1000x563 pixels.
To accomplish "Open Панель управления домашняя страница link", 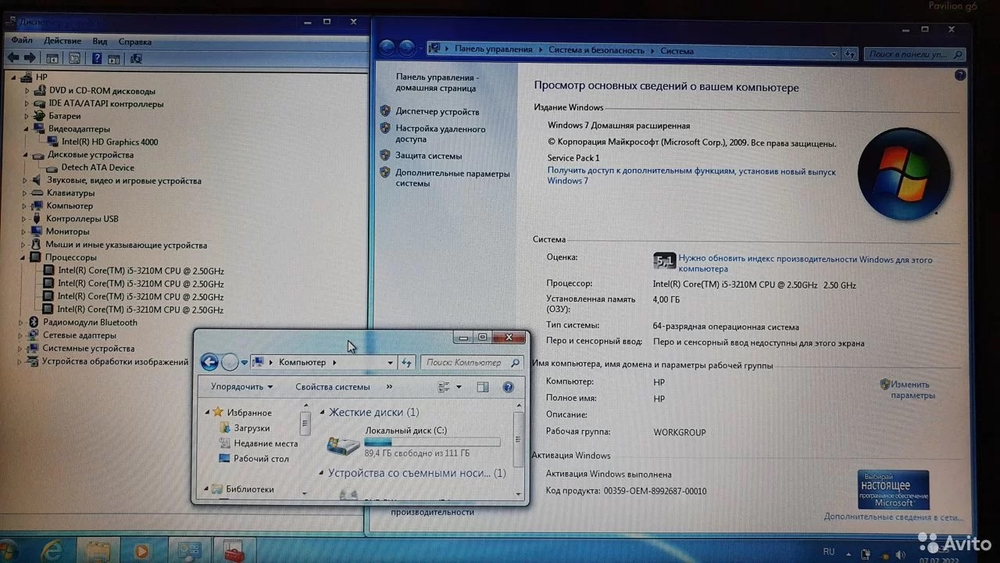I will coord(437,82).
